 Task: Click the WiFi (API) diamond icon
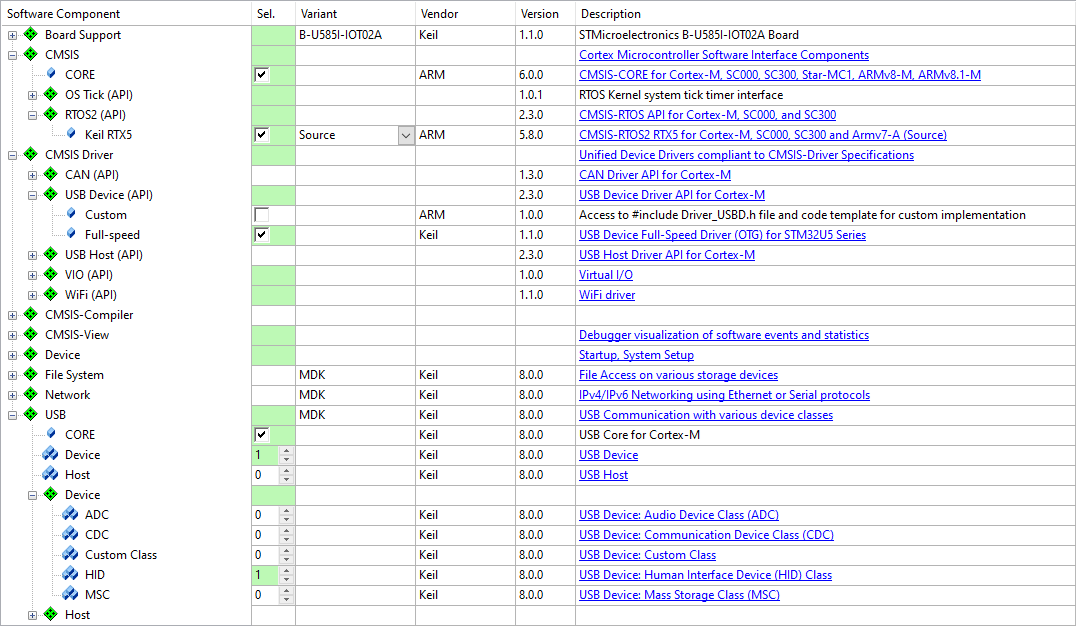(50, 295)
